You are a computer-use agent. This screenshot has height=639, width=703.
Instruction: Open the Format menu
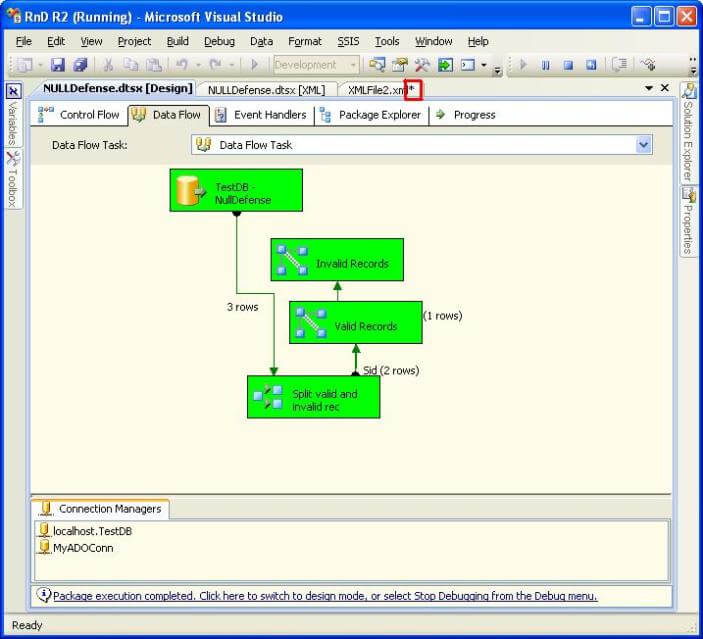coord(305,41)
